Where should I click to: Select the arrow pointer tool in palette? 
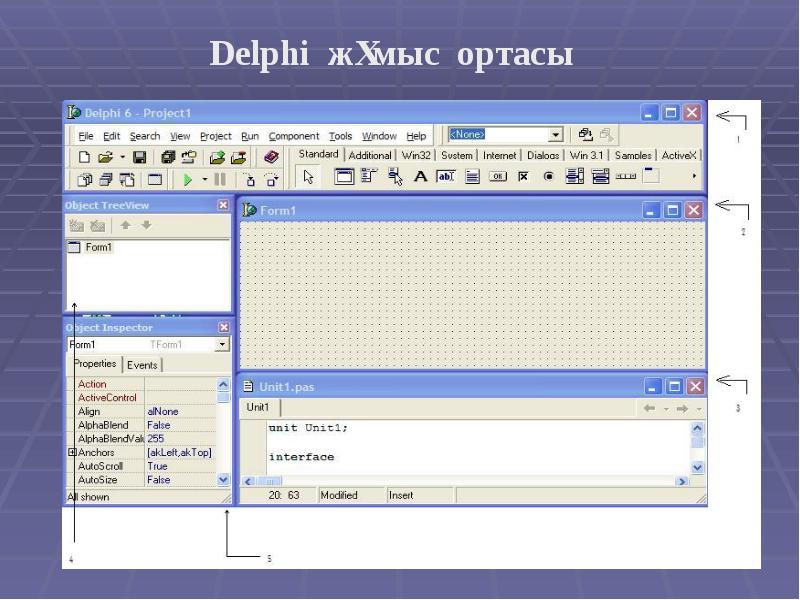click(x=309, y=177)
